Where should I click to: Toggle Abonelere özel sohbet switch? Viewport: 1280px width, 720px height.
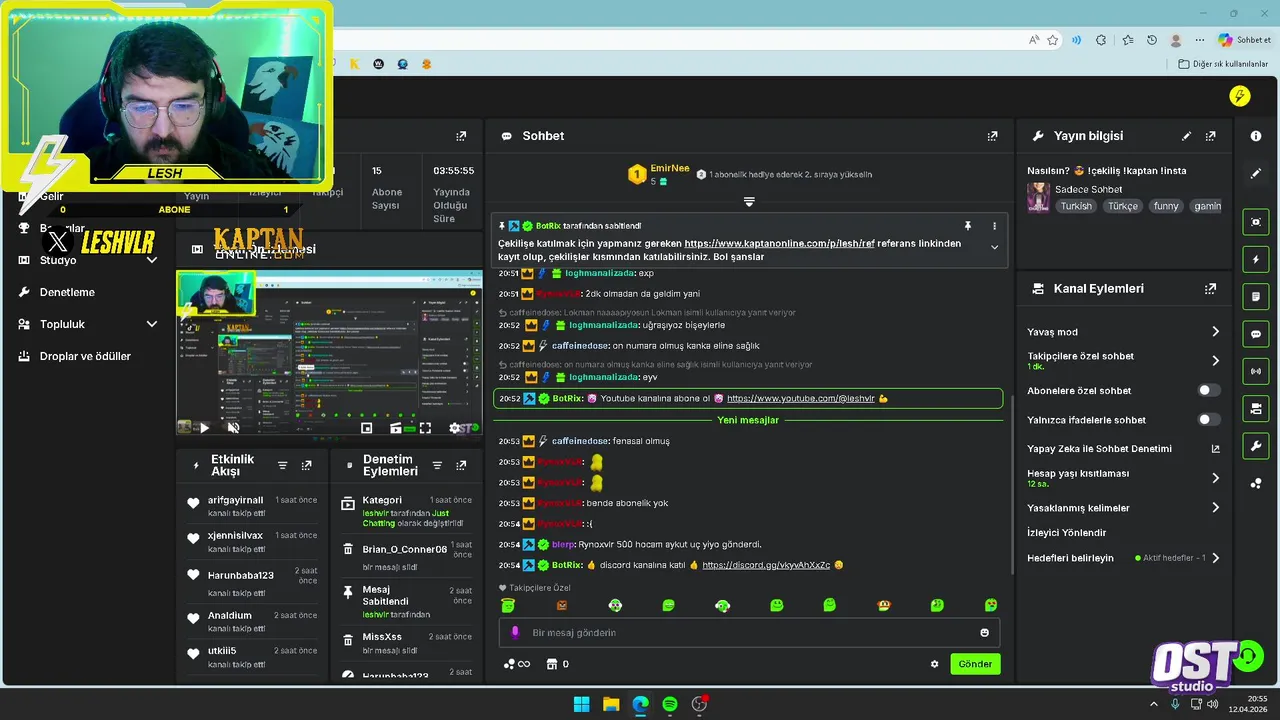point(1209,390)
